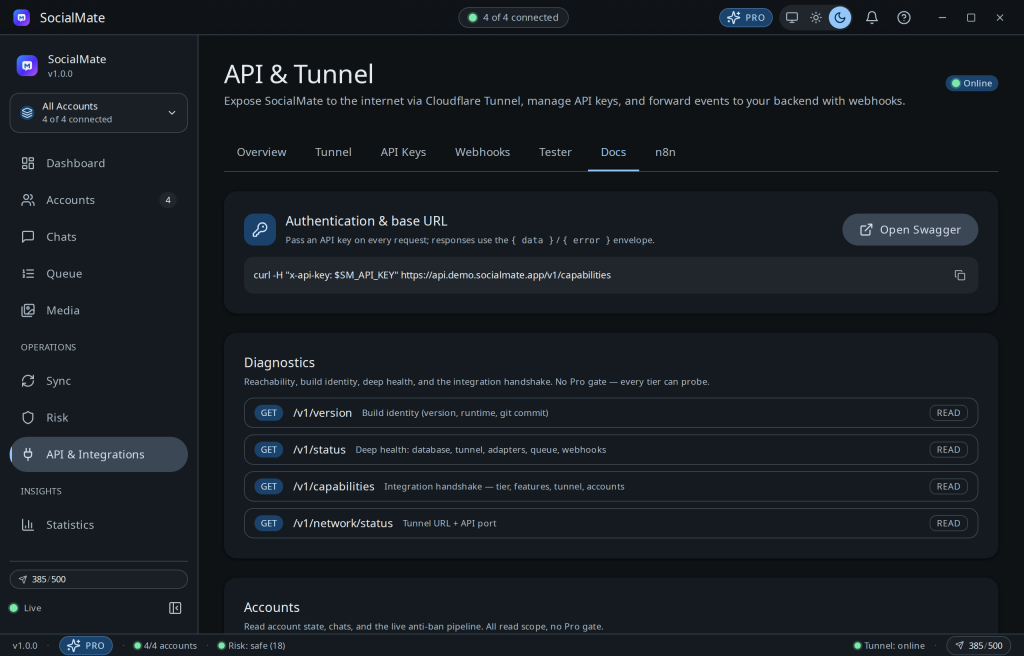
Task: Click the PRO badge in title bar
Action: [x=746, y=18]
